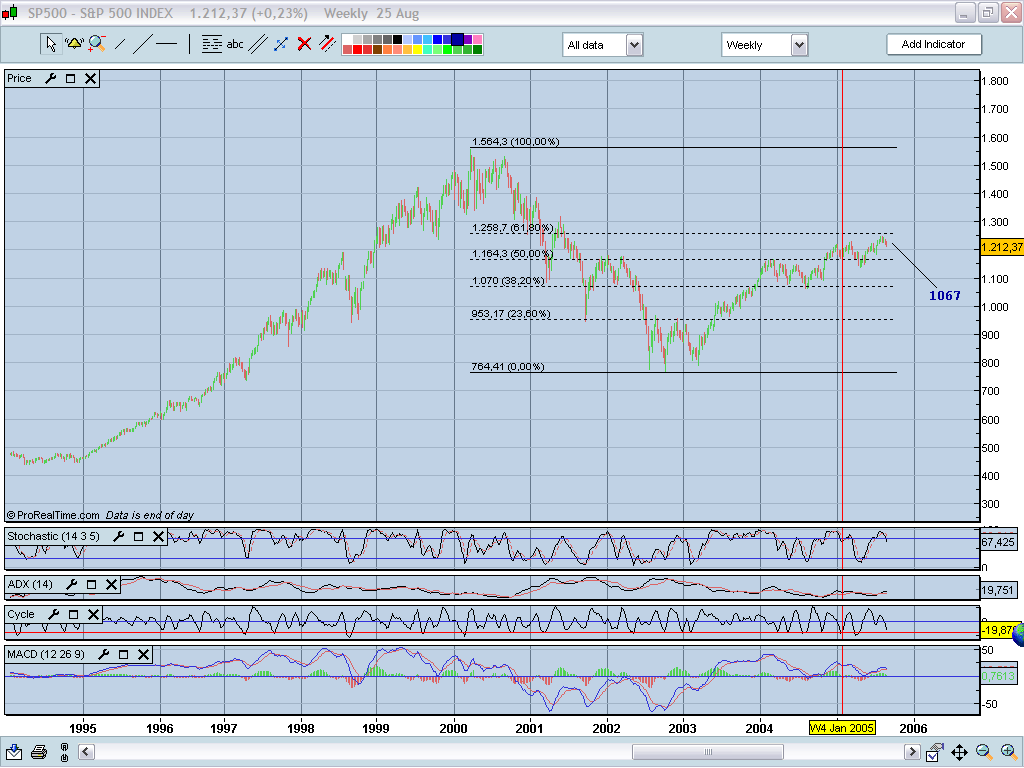This screenshot has width=1024, height=768.
Task: Click the printer icon
Action: tap(39, 752)
